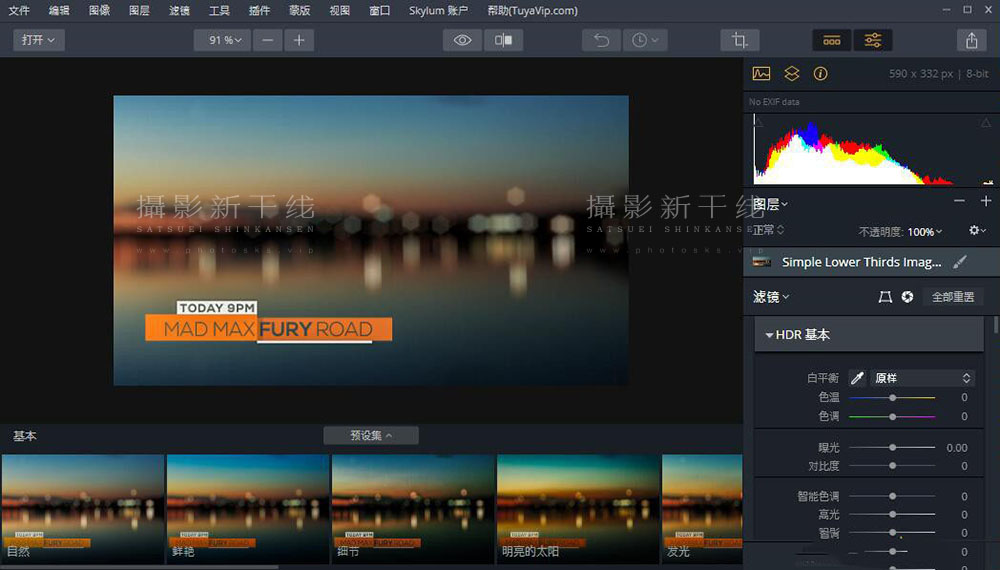
Task: Toggle the eye preview icon
Action: (462, 40)
